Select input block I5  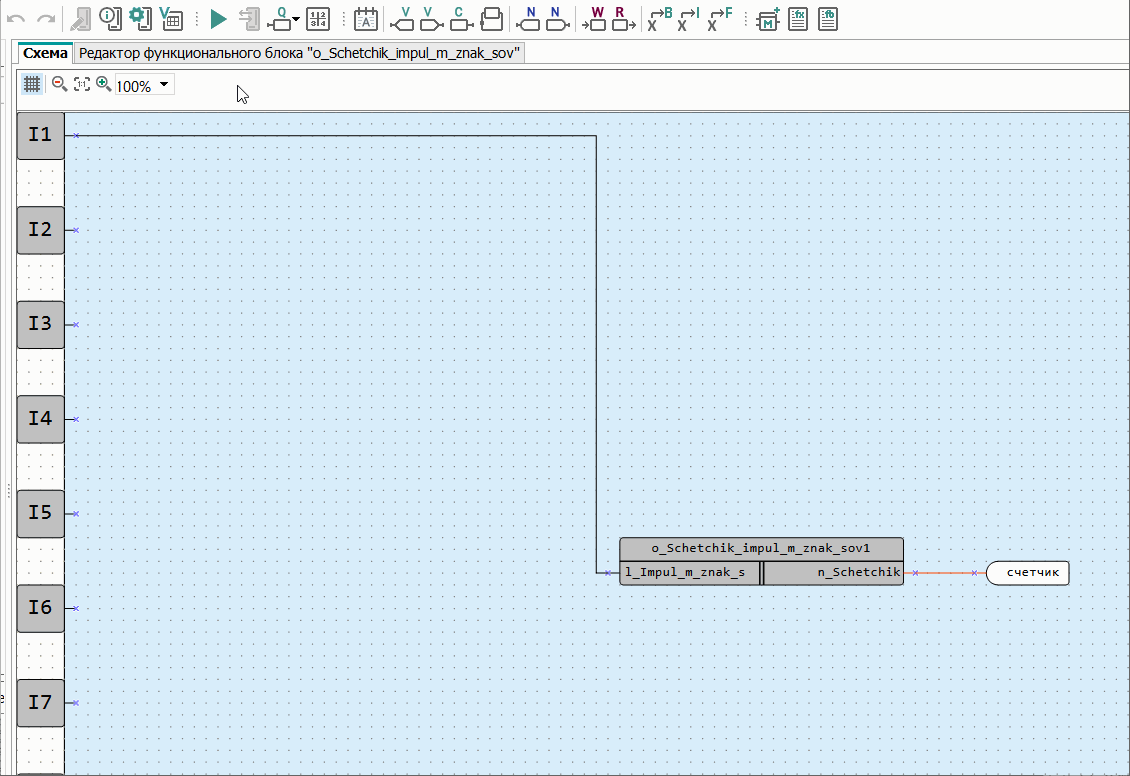pos(40,513)
